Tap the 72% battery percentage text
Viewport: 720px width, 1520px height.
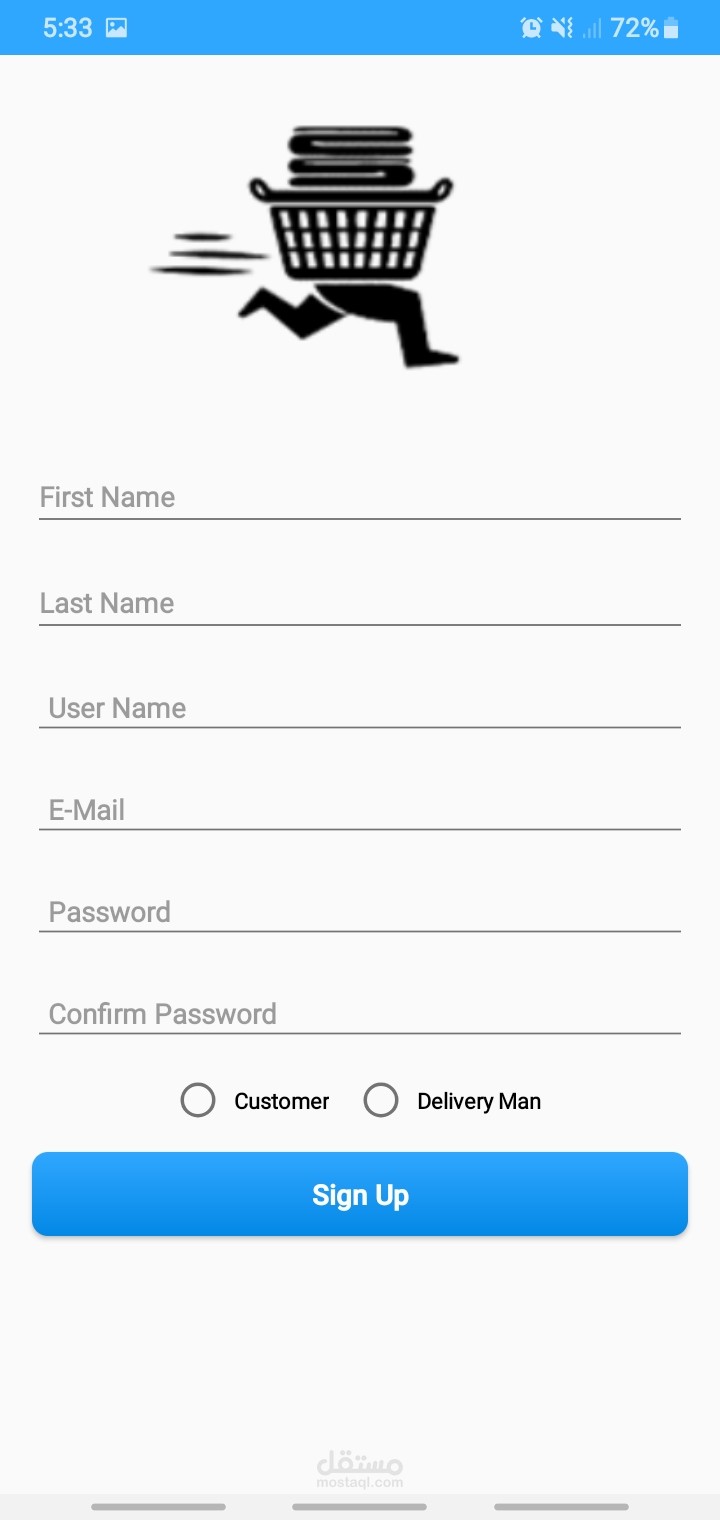pyautogui.click(x=635, y=28)
